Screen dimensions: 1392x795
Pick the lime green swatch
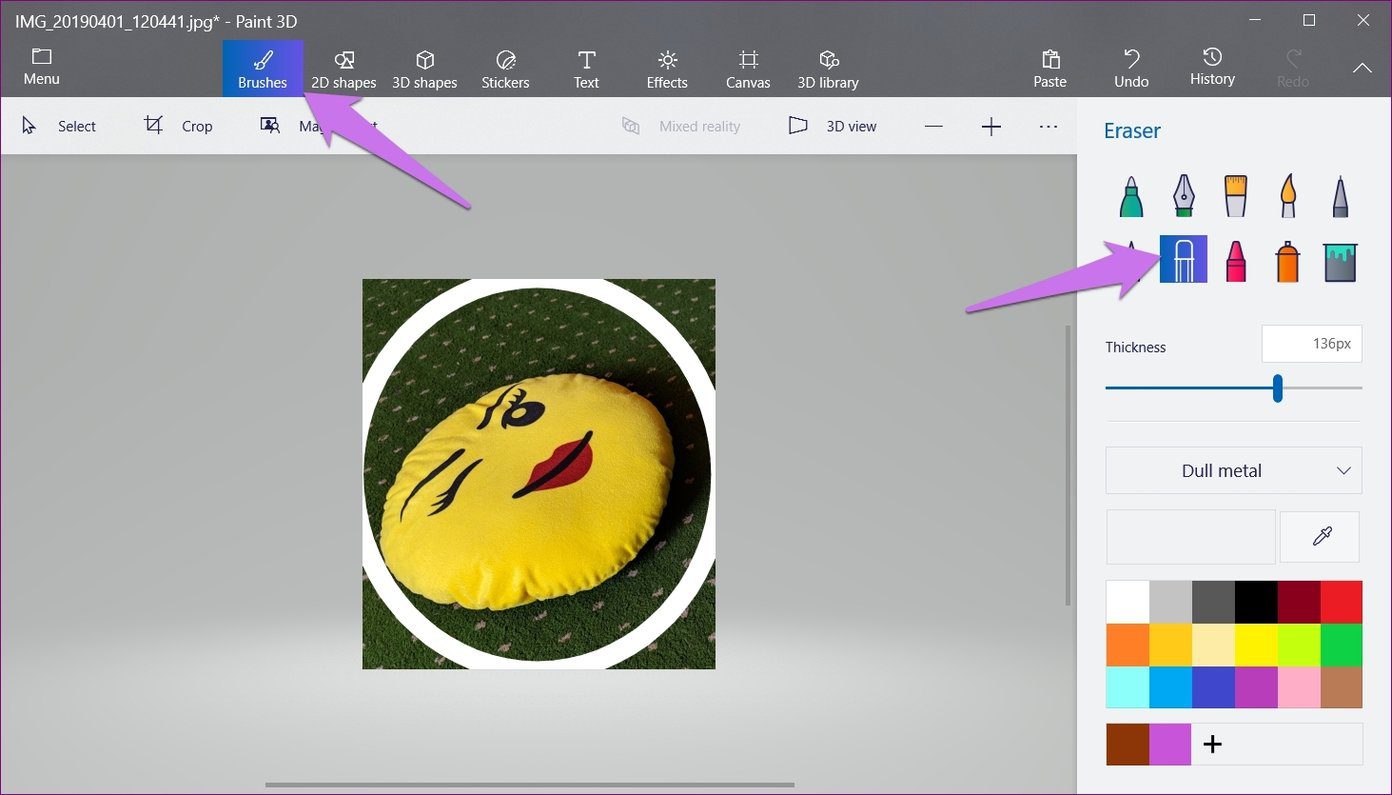pos(1299,645)
